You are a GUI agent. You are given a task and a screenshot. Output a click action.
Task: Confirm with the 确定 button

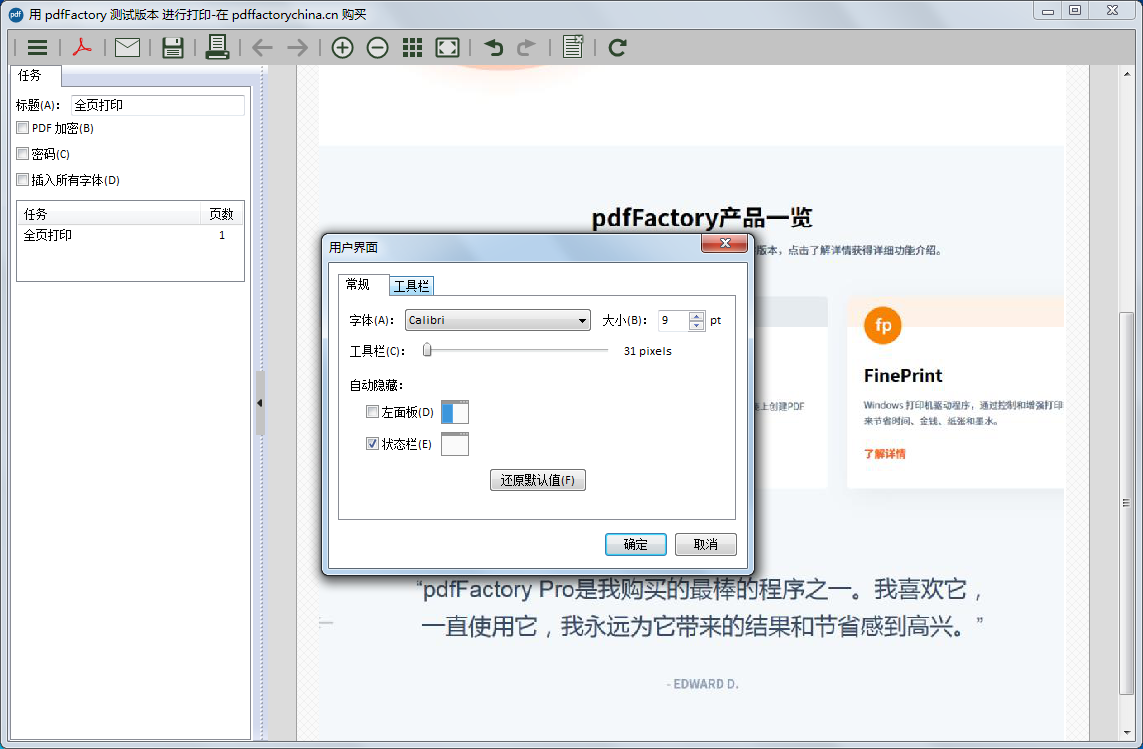(636, 544)
